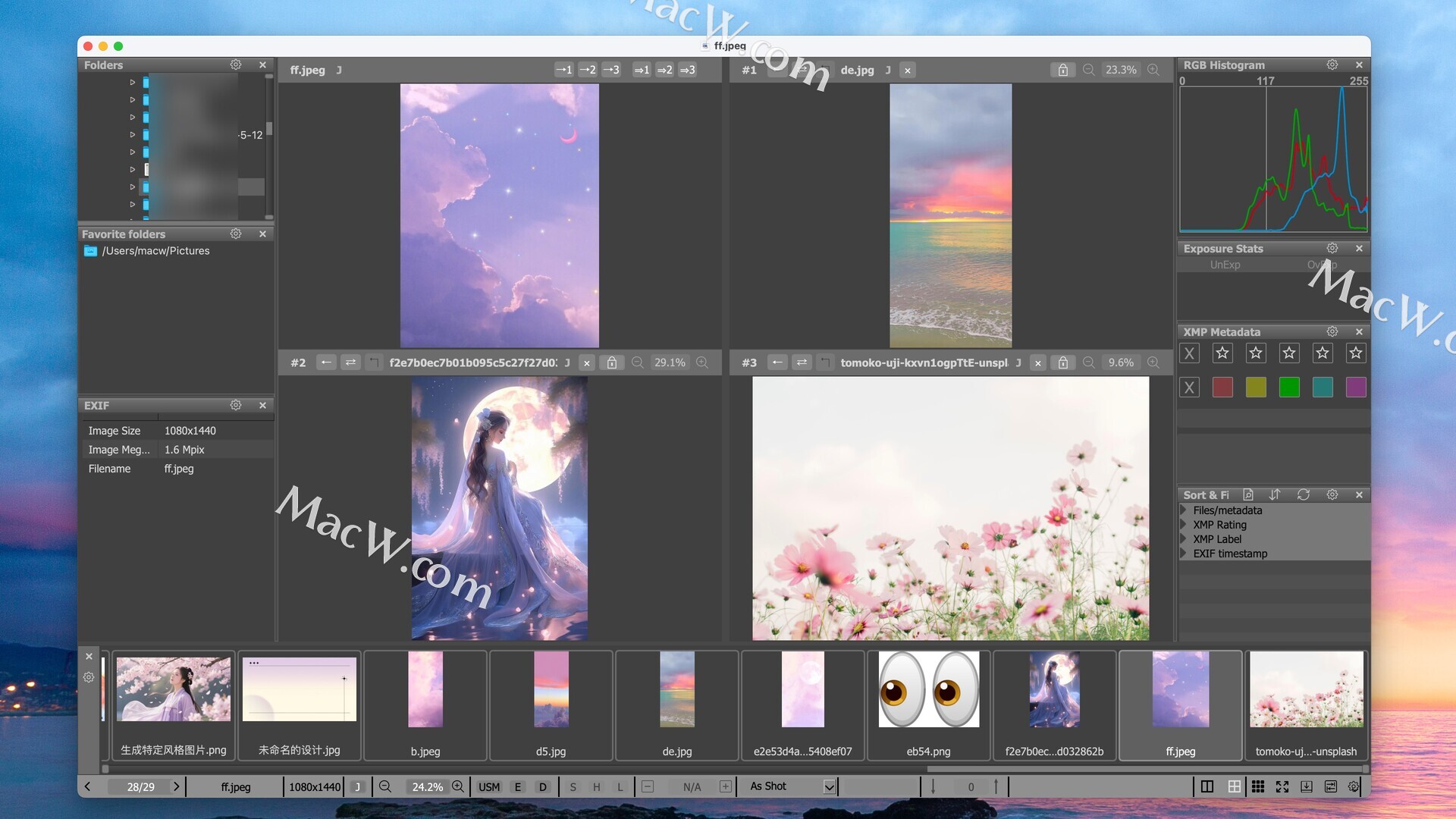Expand the EXIF timestamp filter

point(1184,554)
